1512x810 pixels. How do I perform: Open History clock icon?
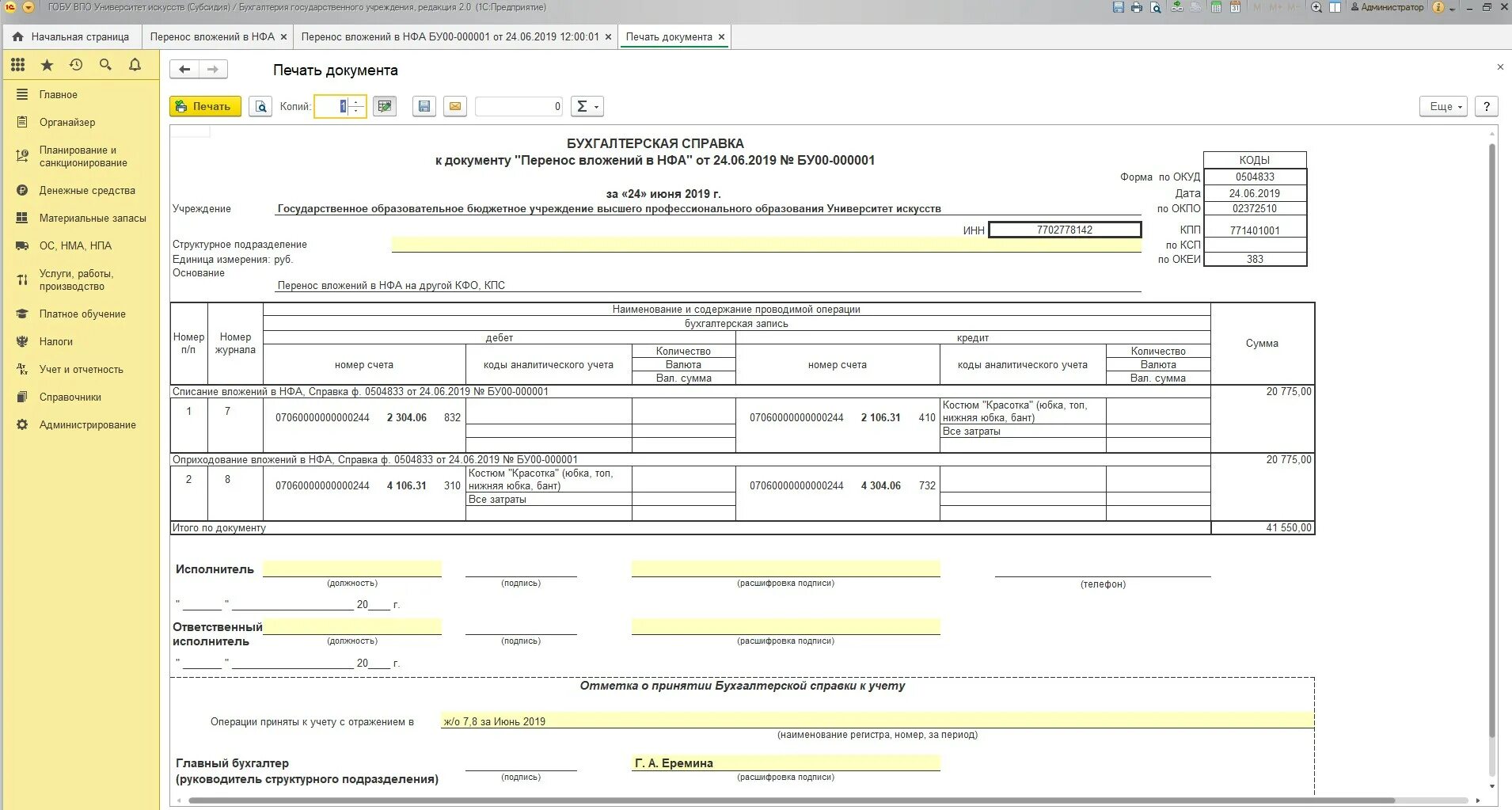[76, 65]
